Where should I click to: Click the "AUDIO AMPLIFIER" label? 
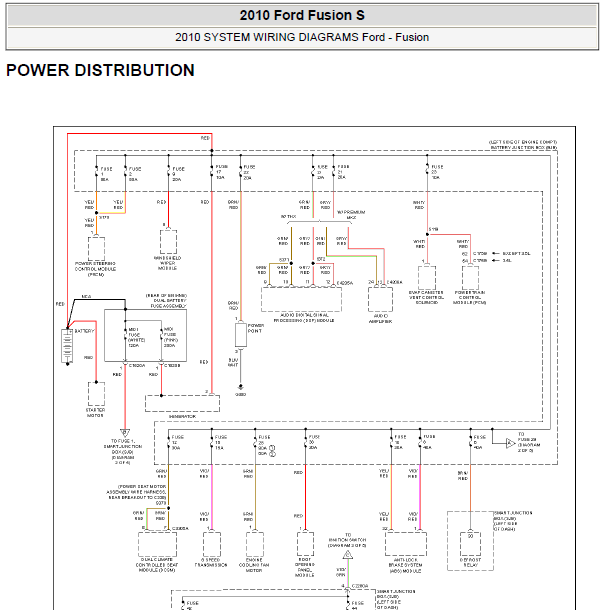(380, 319)
